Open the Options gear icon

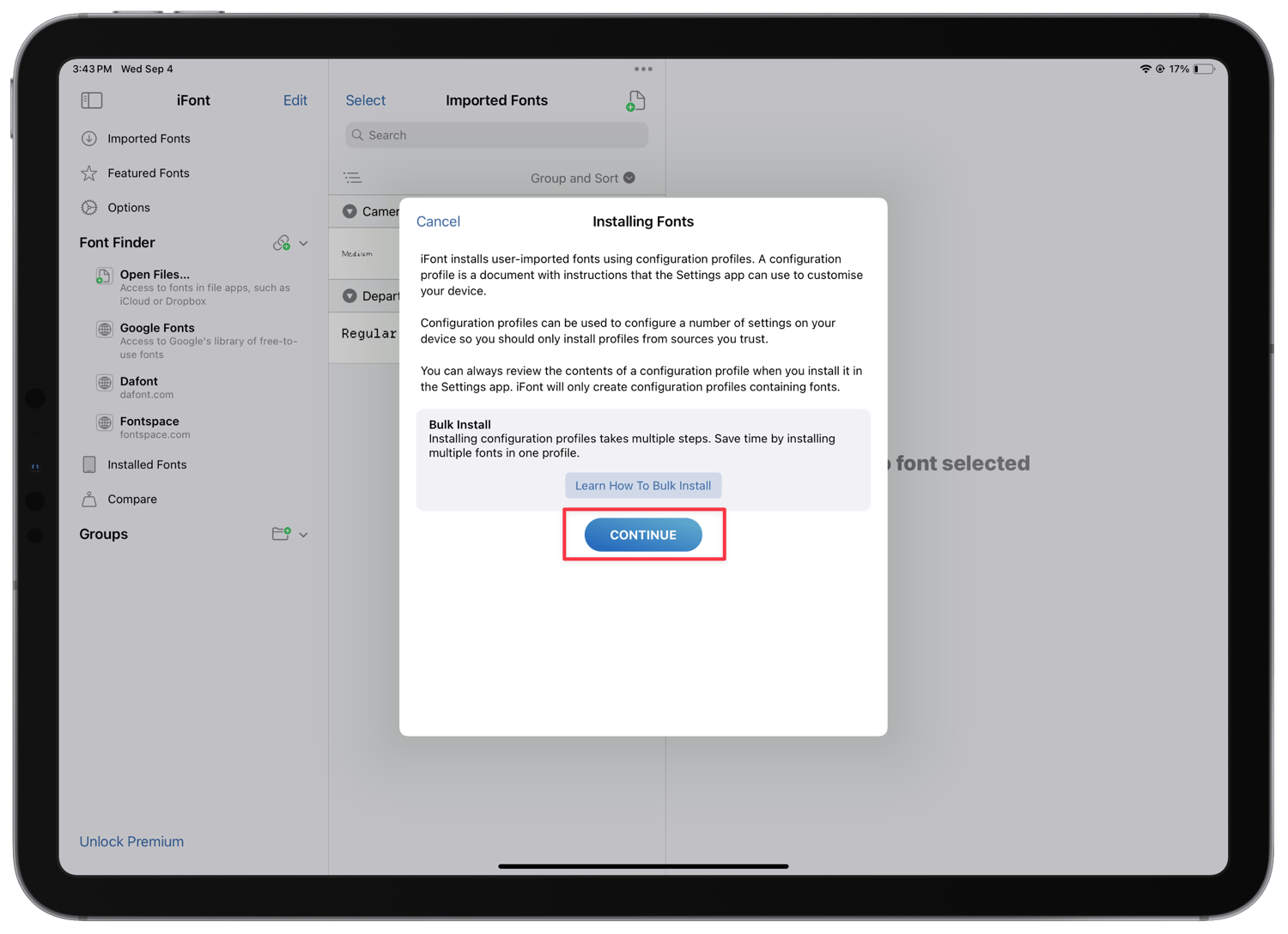coord(89,207)
